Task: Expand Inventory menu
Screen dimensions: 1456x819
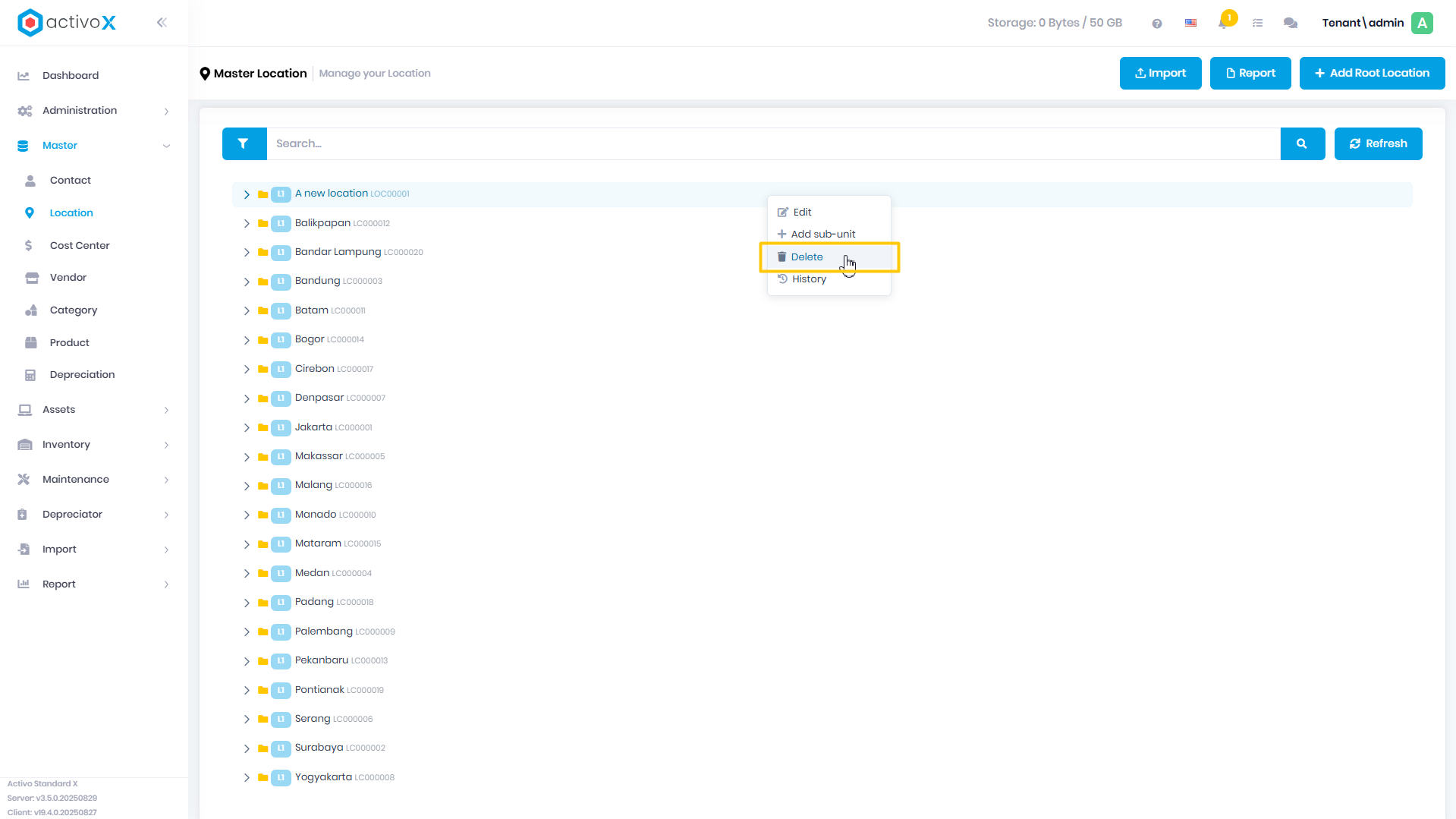Action: [94, 445]
